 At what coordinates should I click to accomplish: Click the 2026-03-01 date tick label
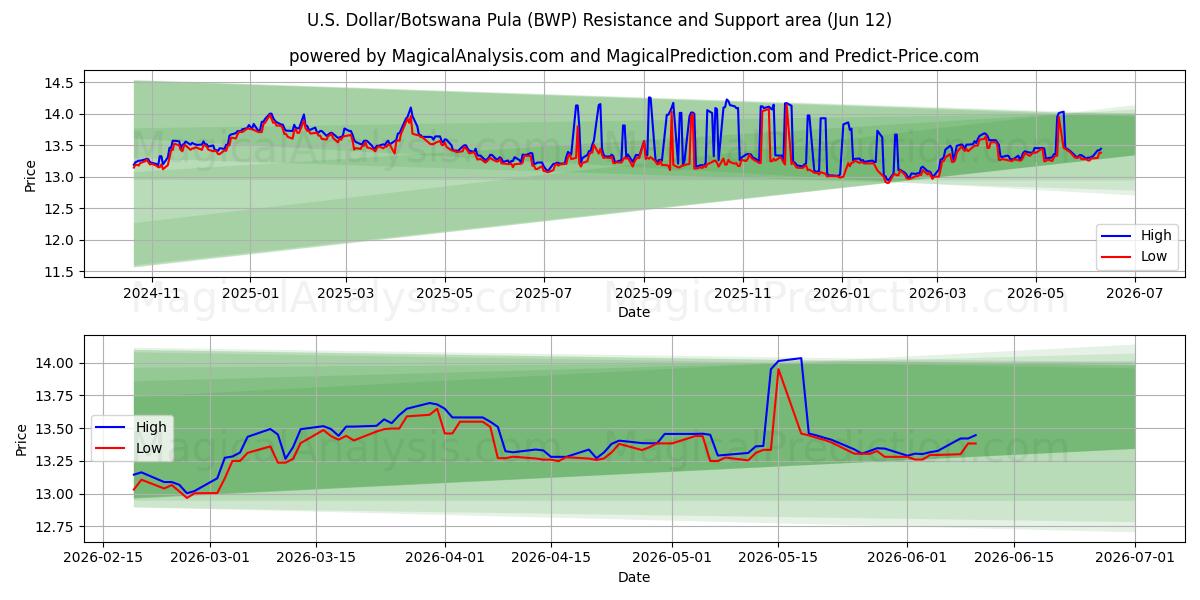click(x=210, y=558)
